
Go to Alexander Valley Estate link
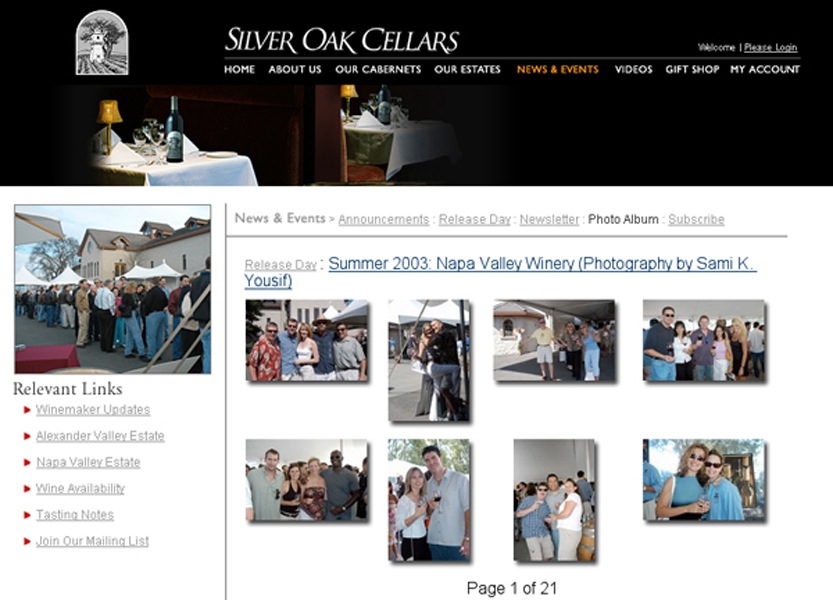pos(100,436)
